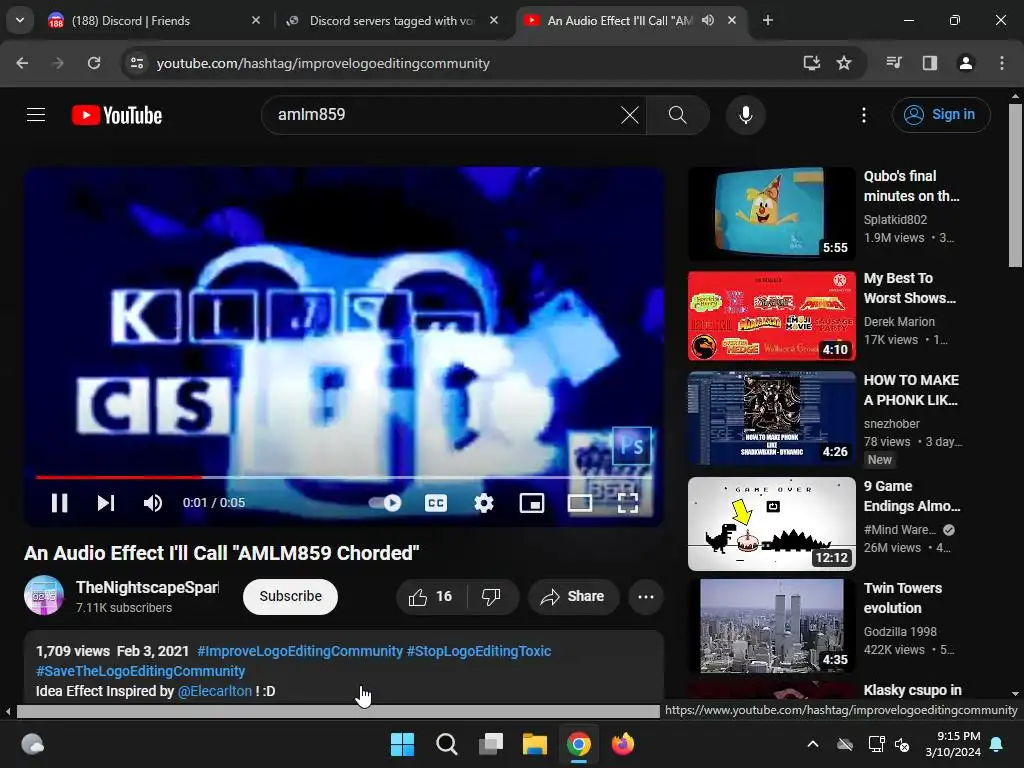The height and width of the screenshot is (768, 1024).
Task: Like the video
Action: pos(431,596)
